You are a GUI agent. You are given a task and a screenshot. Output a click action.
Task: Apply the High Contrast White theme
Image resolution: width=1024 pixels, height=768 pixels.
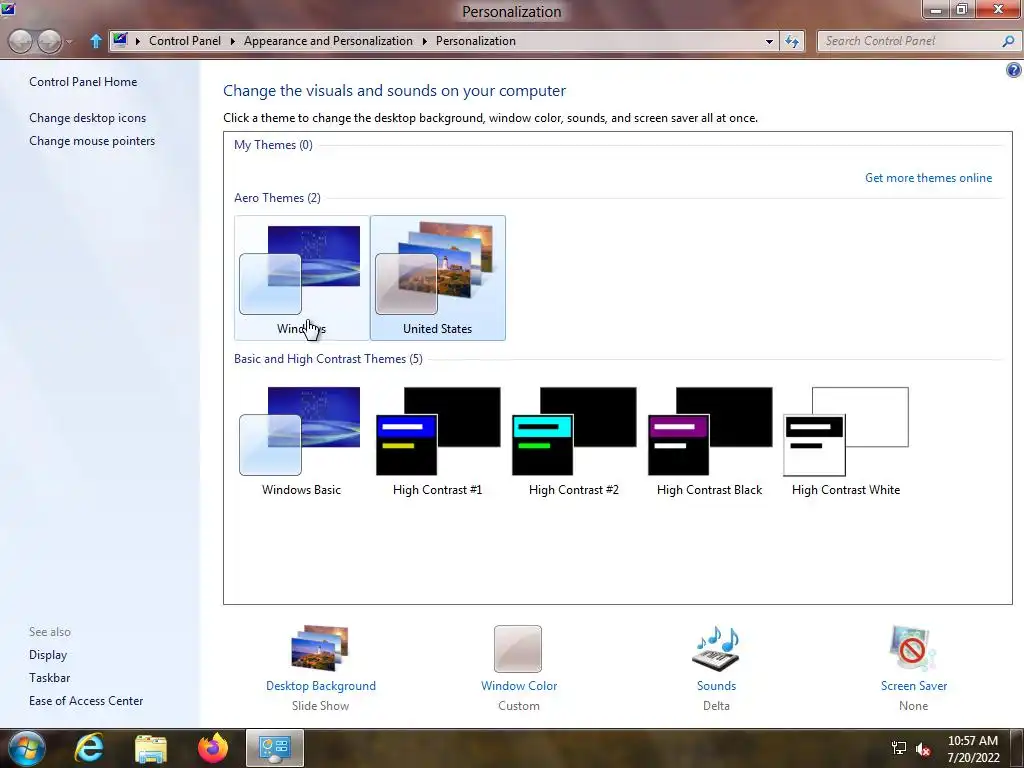pyautogui.click(x=846, y=441)
